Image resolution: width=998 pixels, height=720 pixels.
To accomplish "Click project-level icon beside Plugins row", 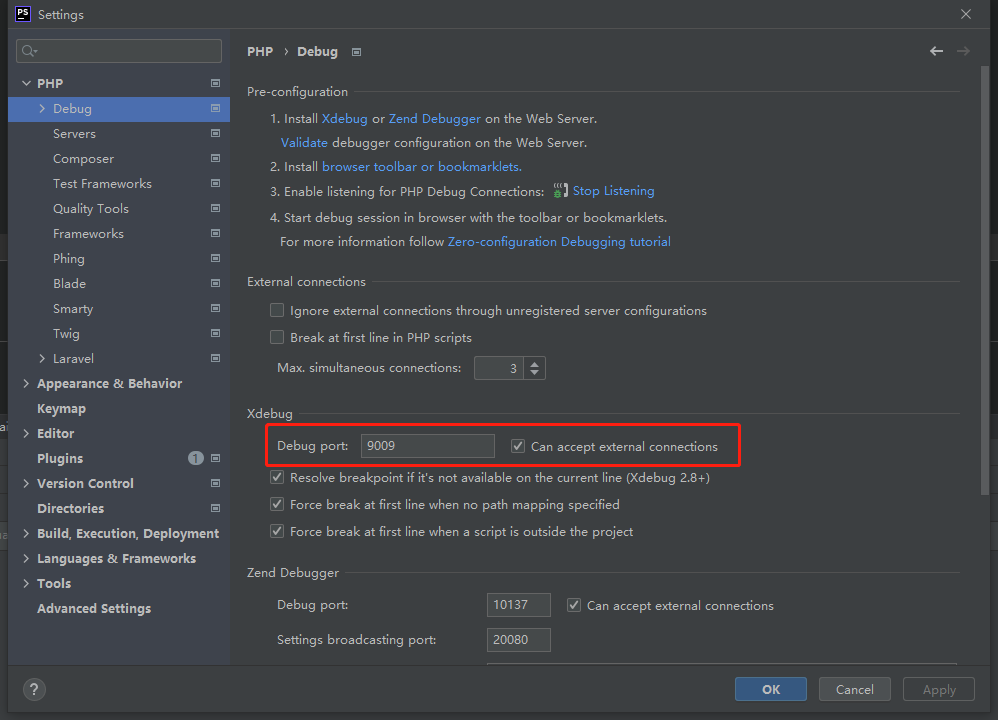I will tap(215, 458).
